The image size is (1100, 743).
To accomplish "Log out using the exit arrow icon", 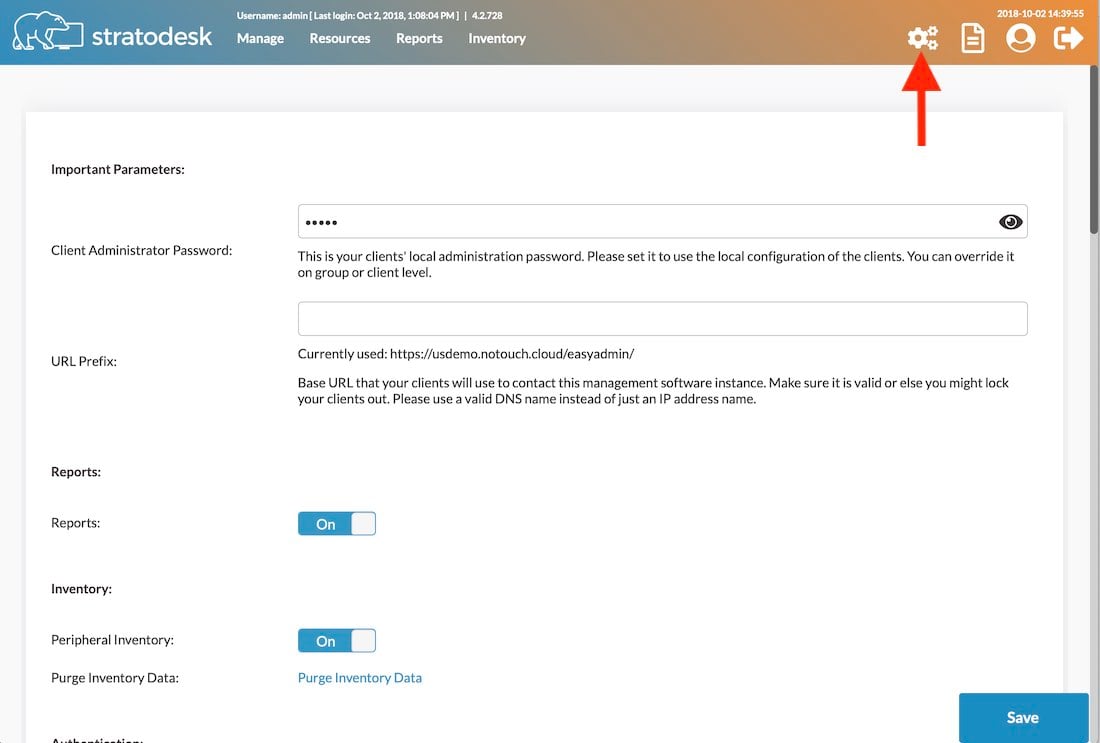I will [1068, 37].
